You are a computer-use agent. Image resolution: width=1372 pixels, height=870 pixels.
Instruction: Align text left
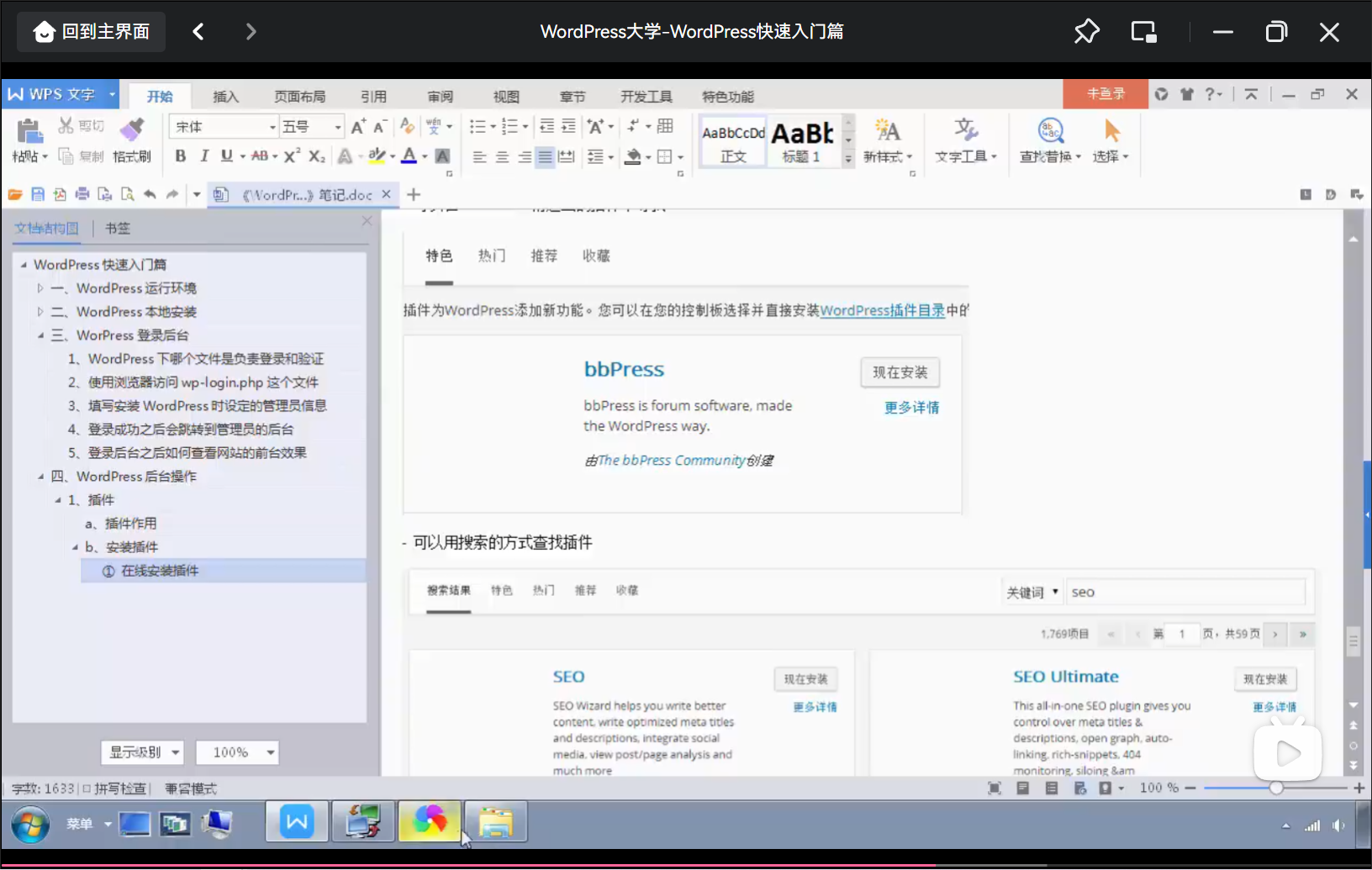coord(479,157)
